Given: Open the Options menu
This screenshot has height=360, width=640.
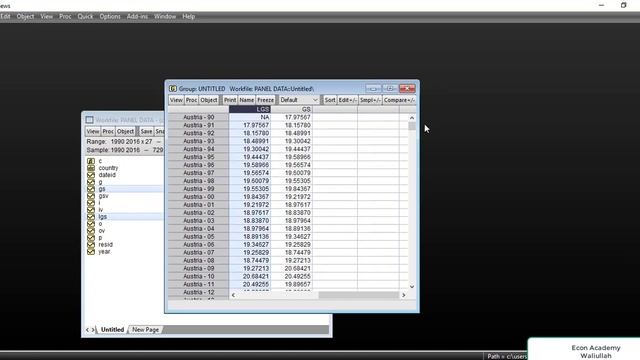Looking at the screenshot, I should [x=110, y=16].
